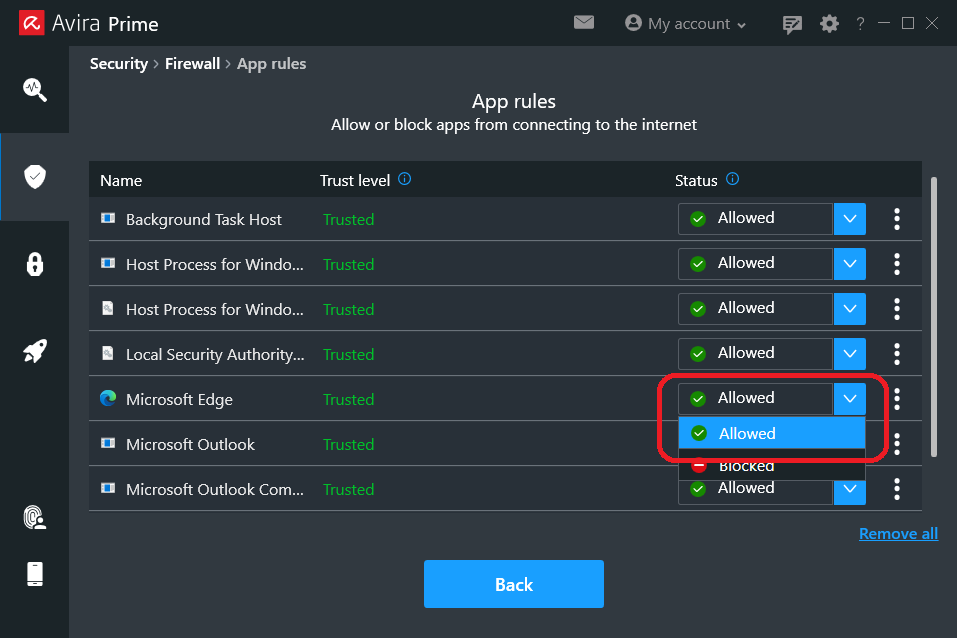The image size is (957, 638).
Task: Open the fingerprint identity sidebar icon
Action: [35, 517]
